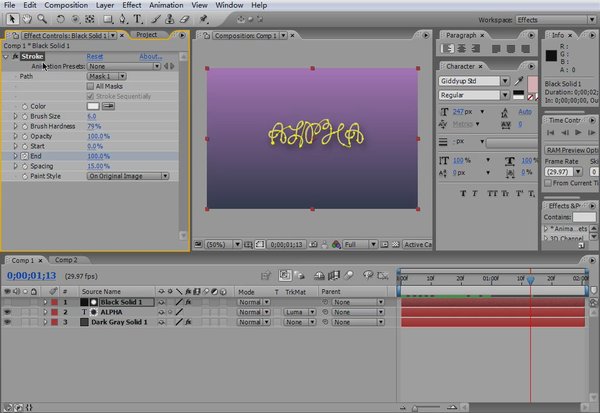Click the Reset link for Stroke
Screen dimensions: 600x413
pos(95,57)
